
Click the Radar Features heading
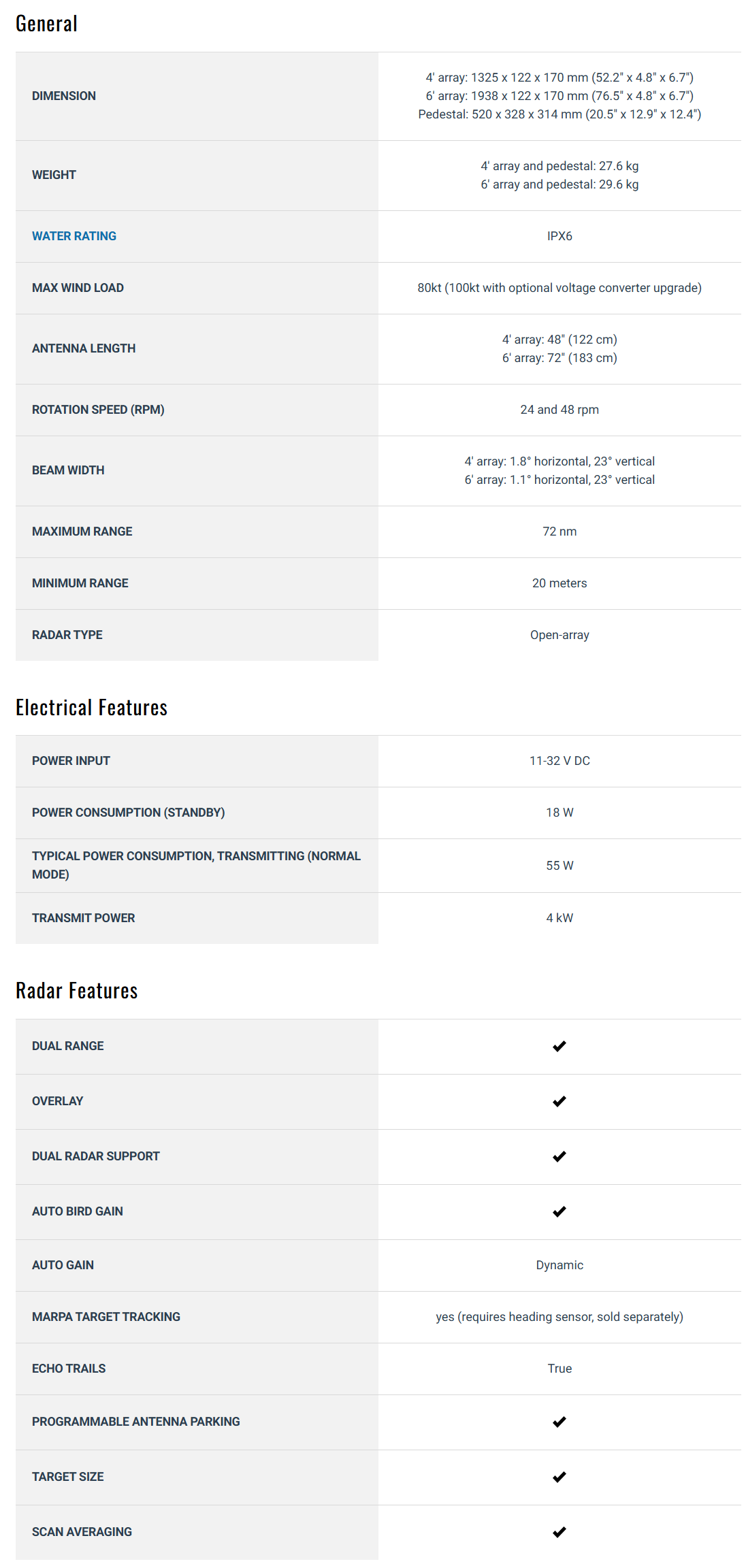click(x=76, y=991)
